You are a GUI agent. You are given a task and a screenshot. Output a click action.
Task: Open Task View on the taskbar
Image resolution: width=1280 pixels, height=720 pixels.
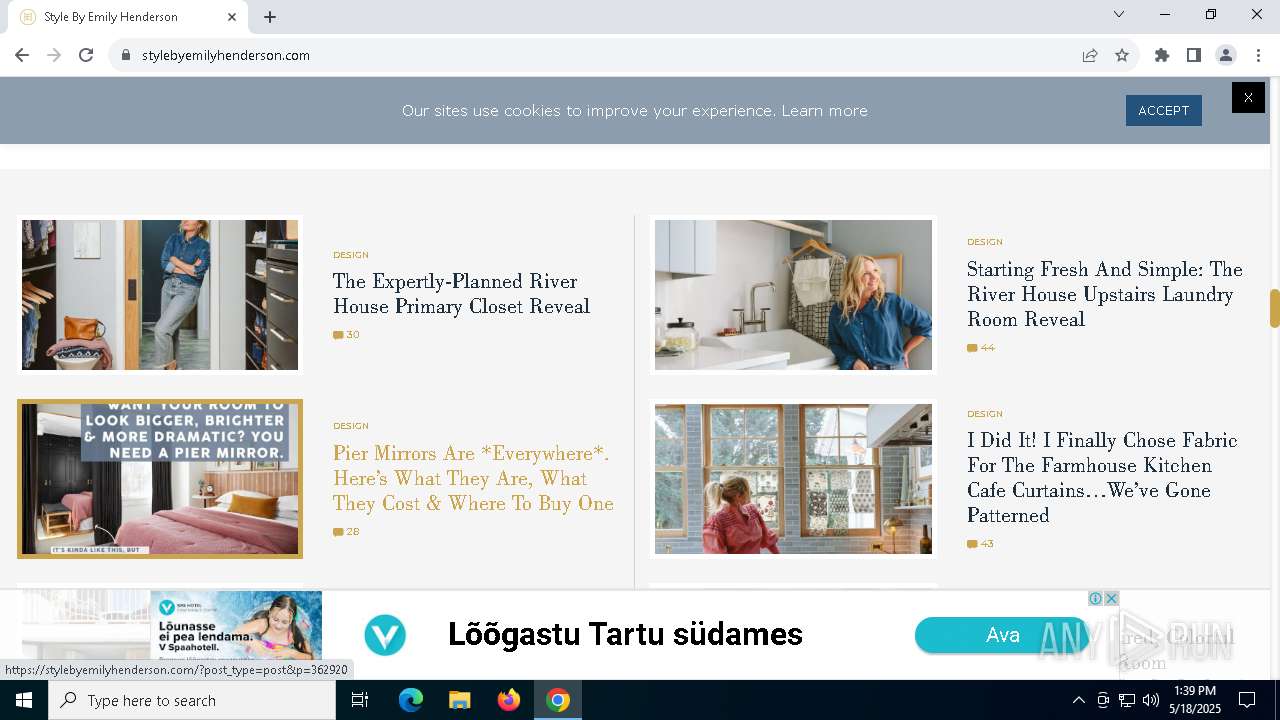360,700
